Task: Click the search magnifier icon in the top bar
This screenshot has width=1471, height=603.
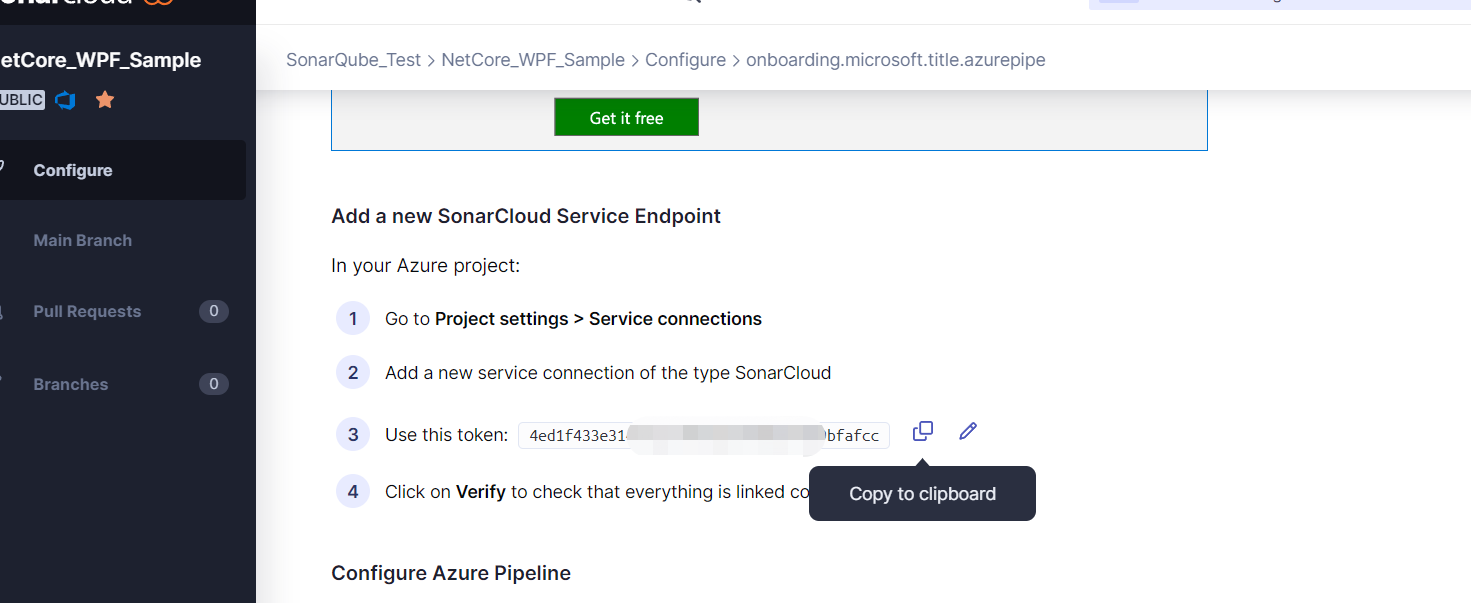Action: point(693,4)
